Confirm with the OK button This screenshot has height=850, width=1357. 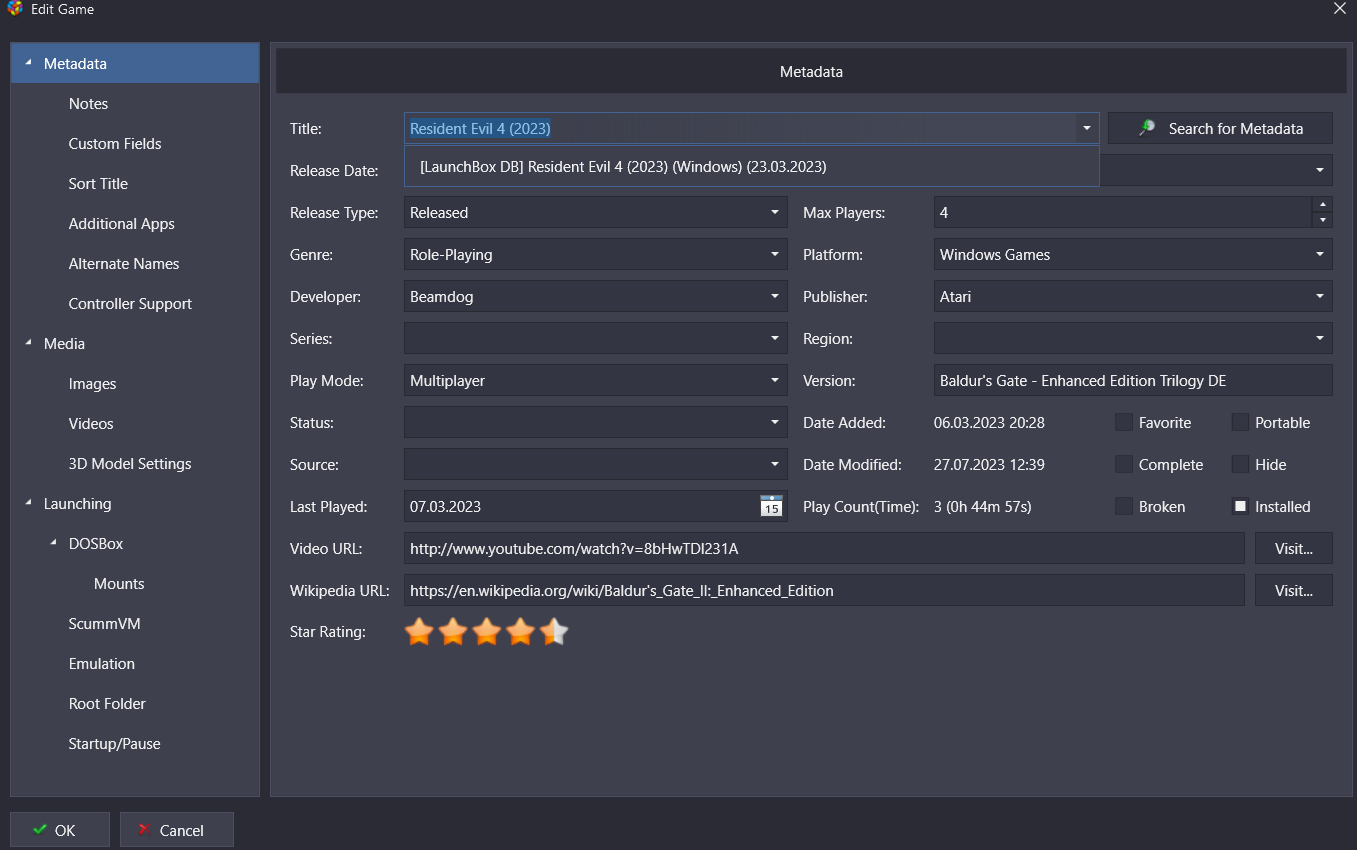tap(60, 830)
